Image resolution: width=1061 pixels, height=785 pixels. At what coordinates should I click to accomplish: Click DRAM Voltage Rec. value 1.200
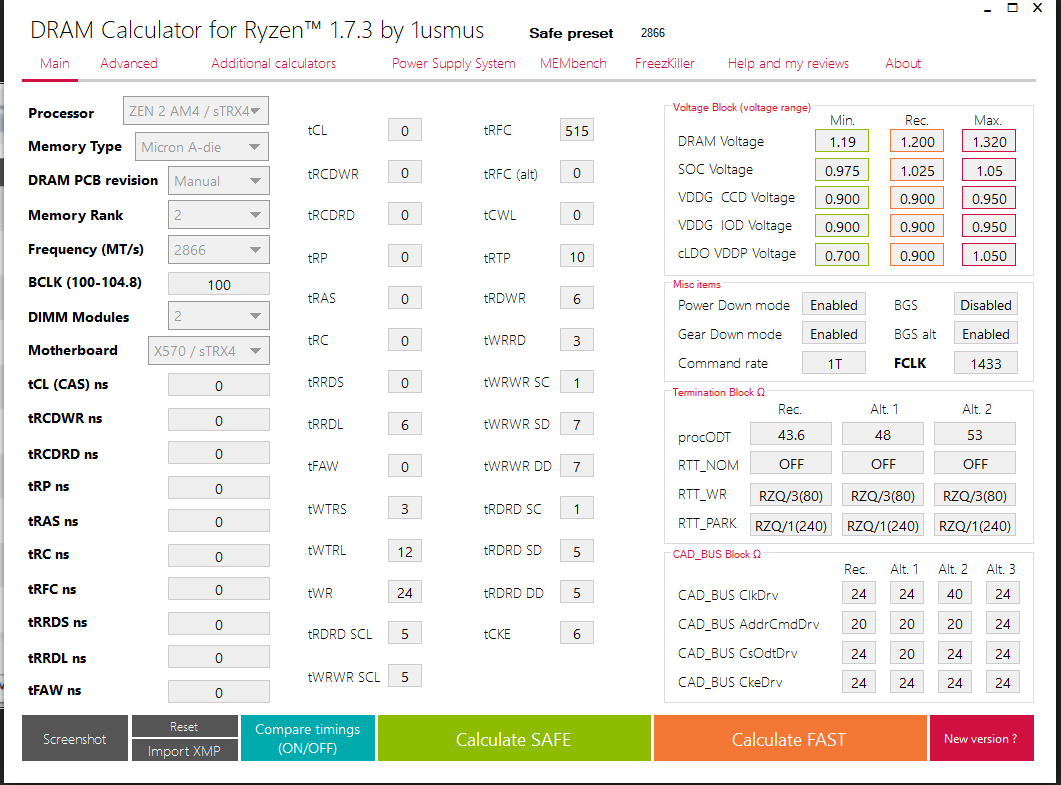(x=917, y=141)
